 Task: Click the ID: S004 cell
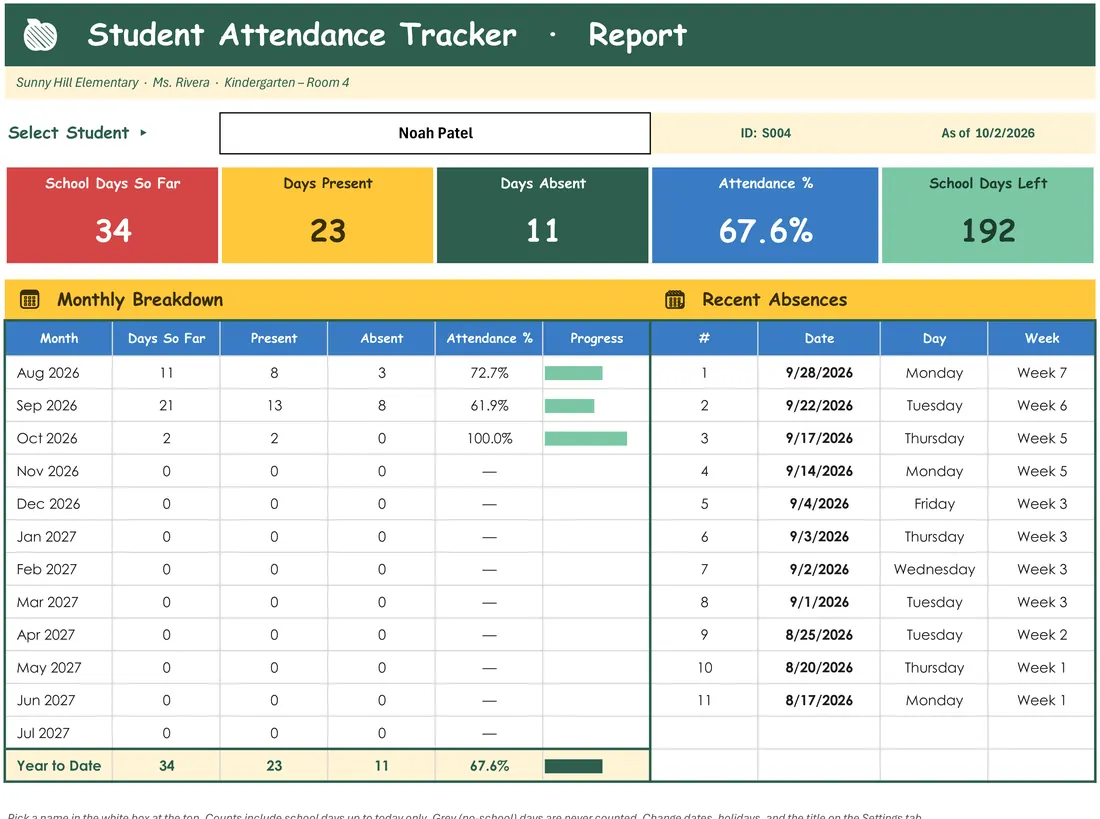pyautogui.click(x=765, y=133)
